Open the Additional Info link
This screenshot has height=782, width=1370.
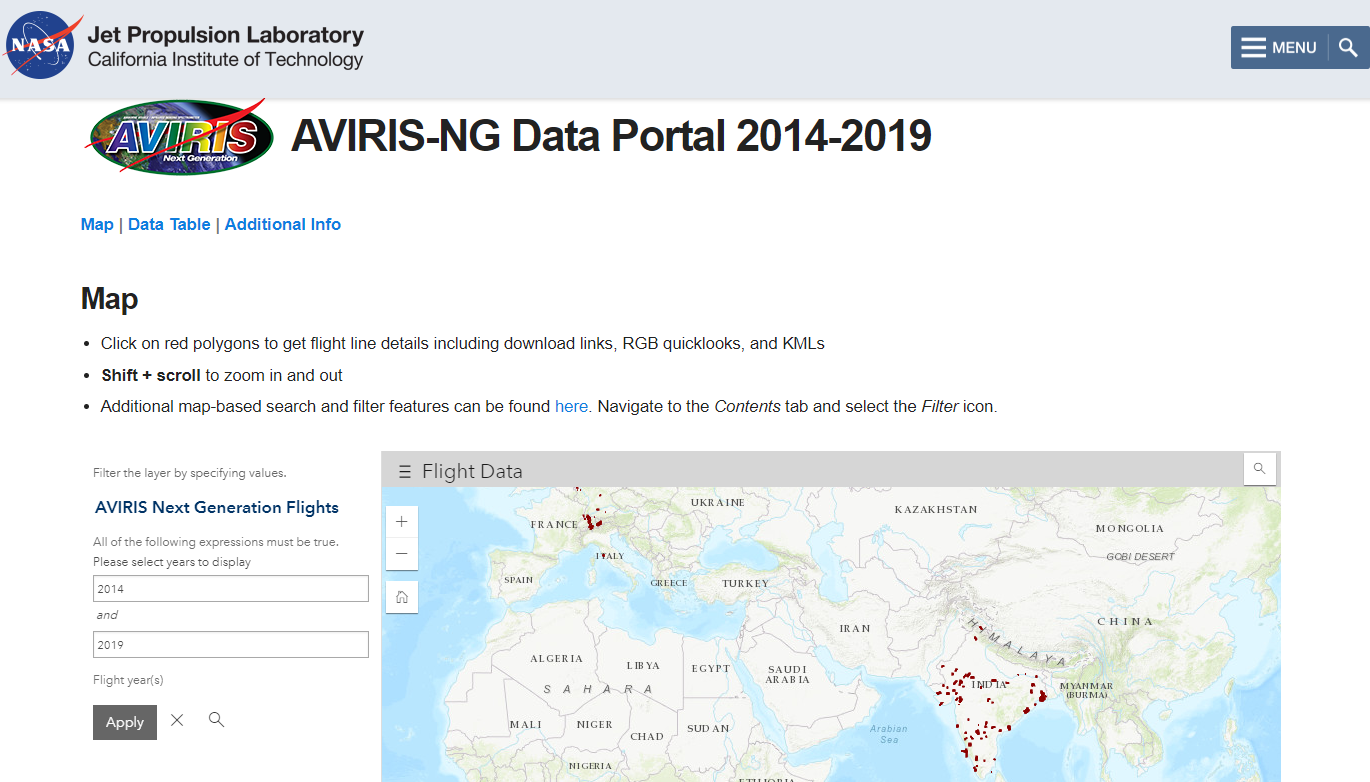click(x=283, y=224)
